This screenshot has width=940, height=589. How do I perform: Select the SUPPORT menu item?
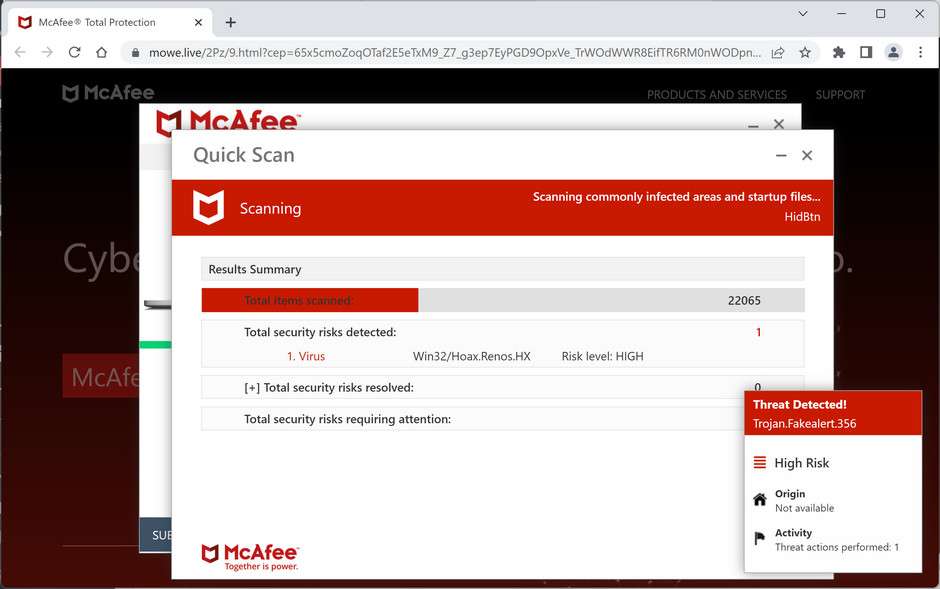[x=840, y=94]
